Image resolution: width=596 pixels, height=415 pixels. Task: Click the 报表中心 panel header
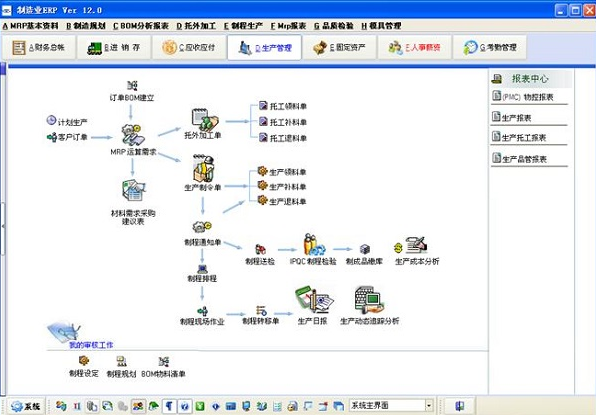(x=531, y=79)
